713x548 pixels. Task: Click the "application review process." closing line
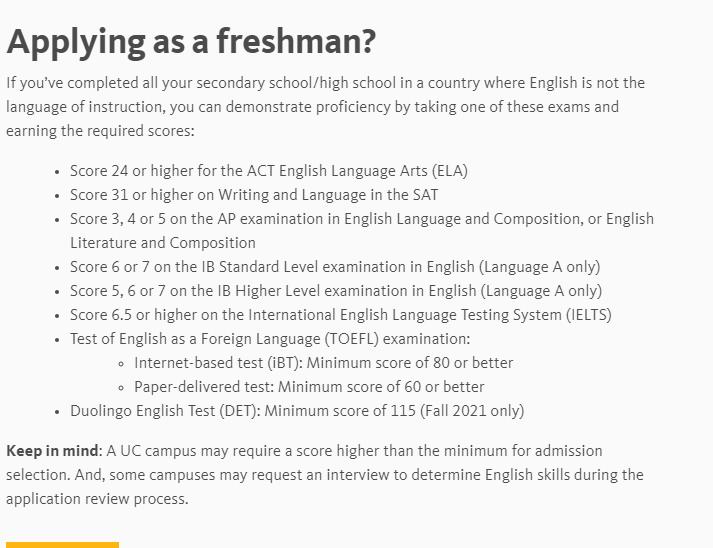pyautogui.click(x=97, y=499)
